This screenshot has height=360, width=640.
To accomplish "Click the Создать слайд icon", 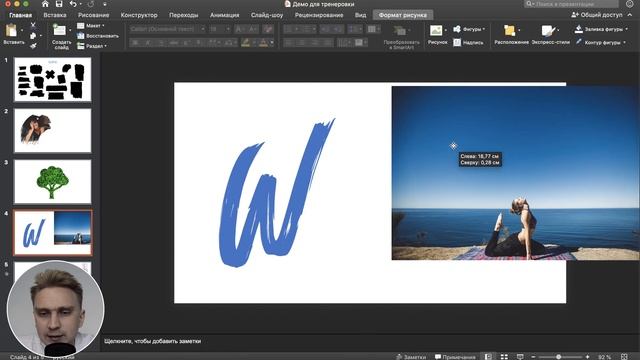I will pyautogui.click(x=60, y=30).
